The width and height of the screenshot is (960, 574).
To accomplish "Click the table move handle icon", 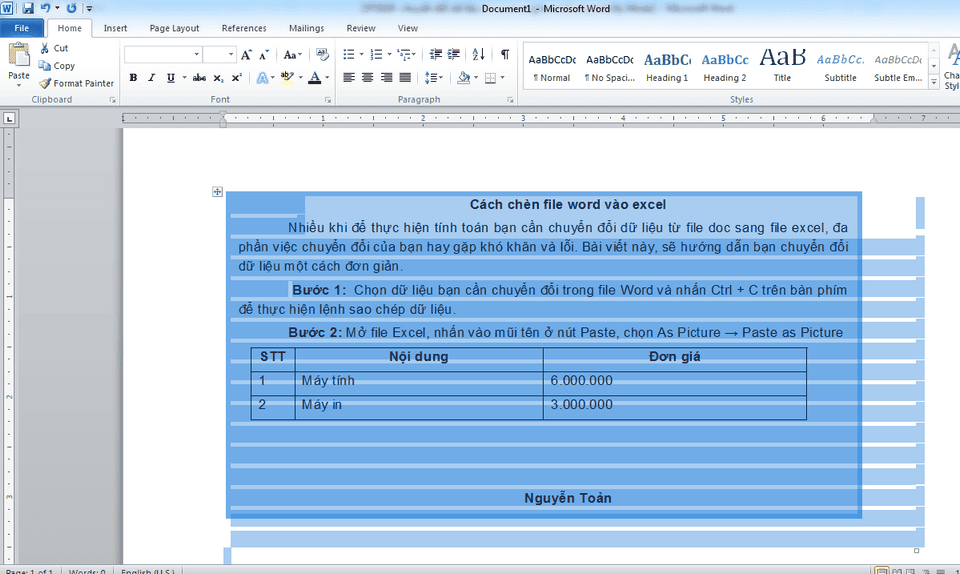I will [218, 192].
